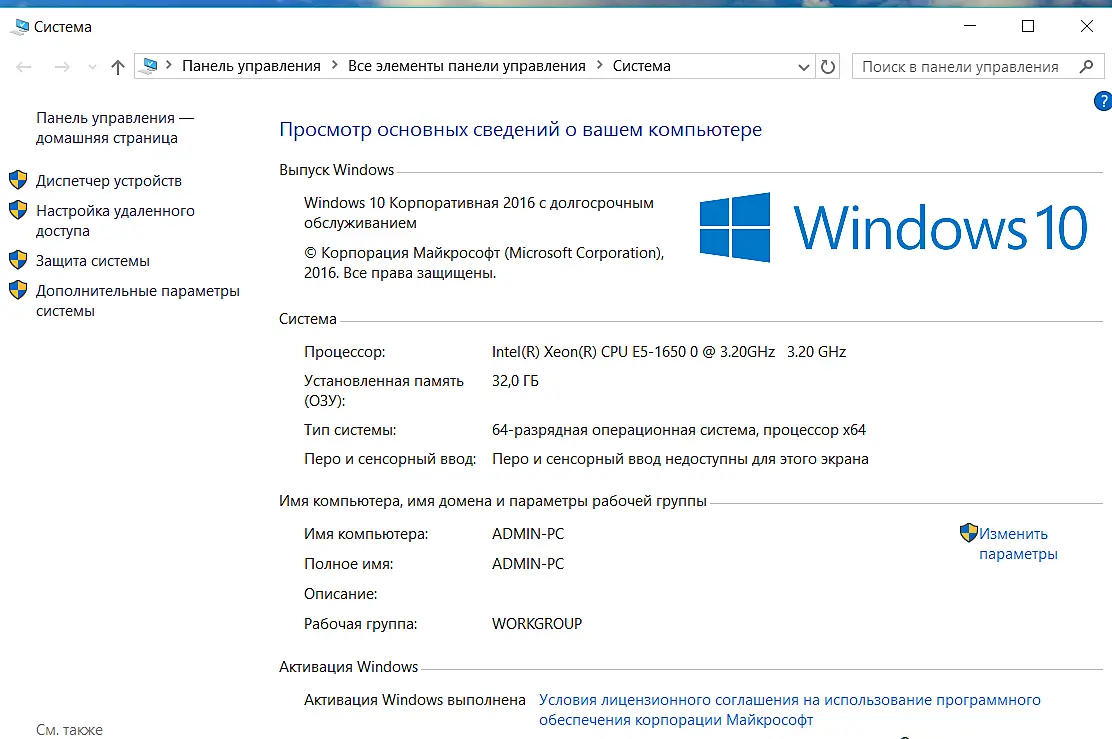Click heading Просмотр основных сведений о вашем компьютере
Screen dimensions: 1112x739
click(x=521, y=130)
